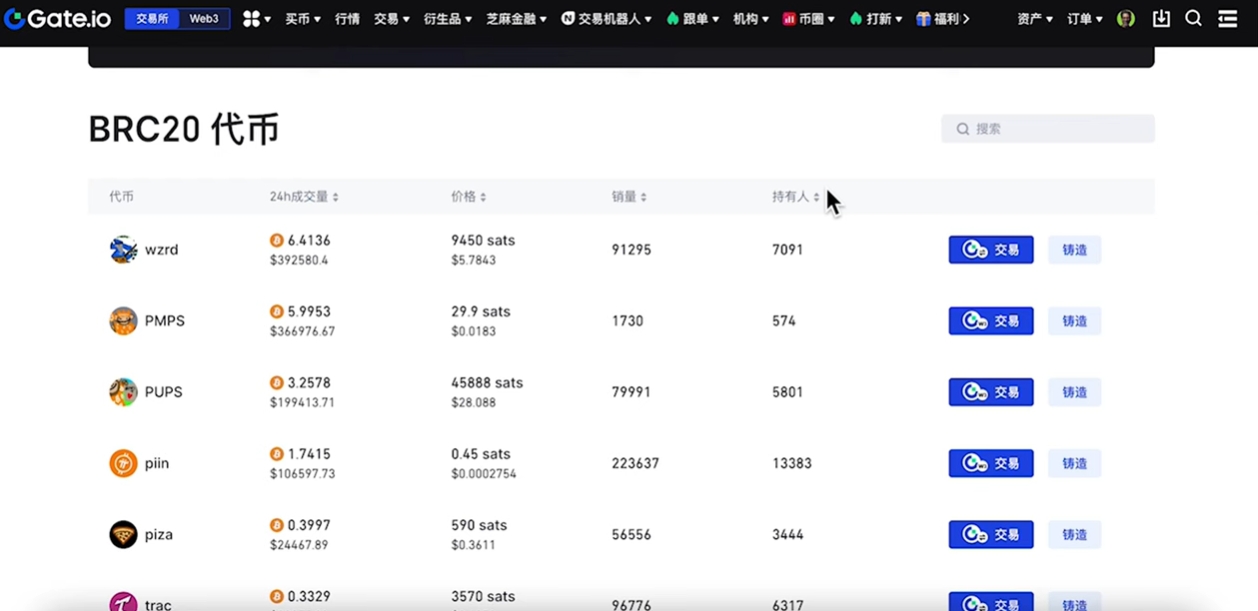Expand the 衍生品 dropdown menu
Screen dimensions: 1258x611
pyautogui.click(x=447, y=19)
